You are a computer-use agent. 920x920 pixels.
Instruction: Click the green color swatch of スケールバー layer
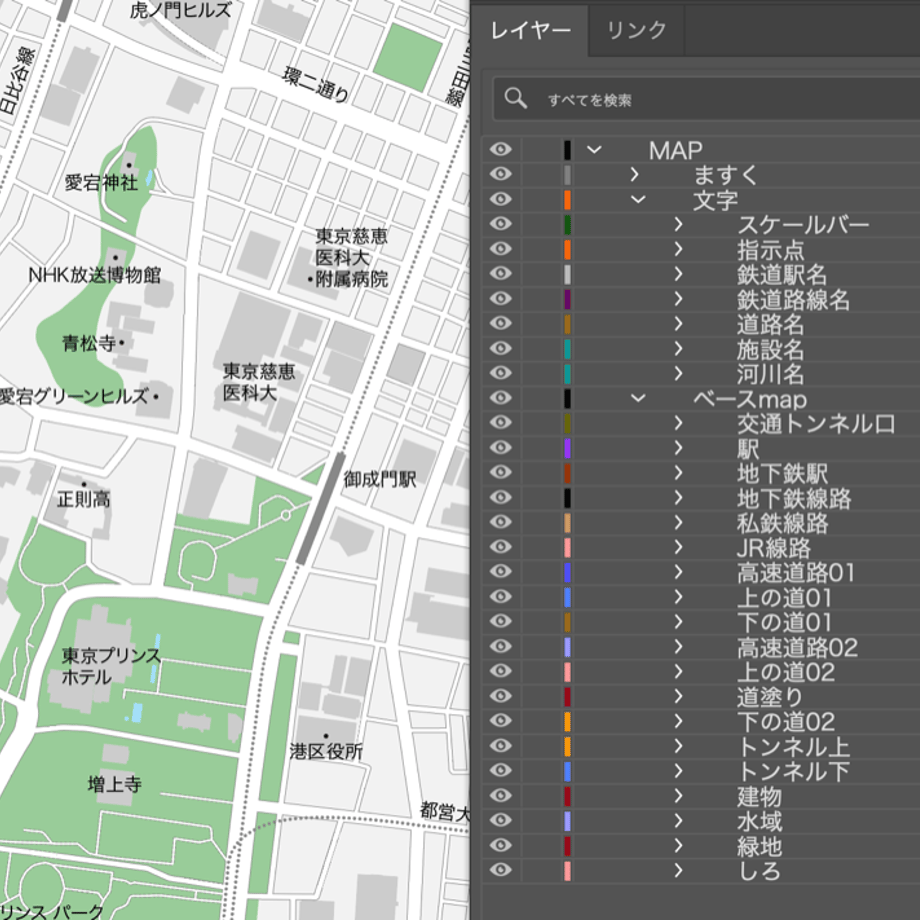coord(567,224)
